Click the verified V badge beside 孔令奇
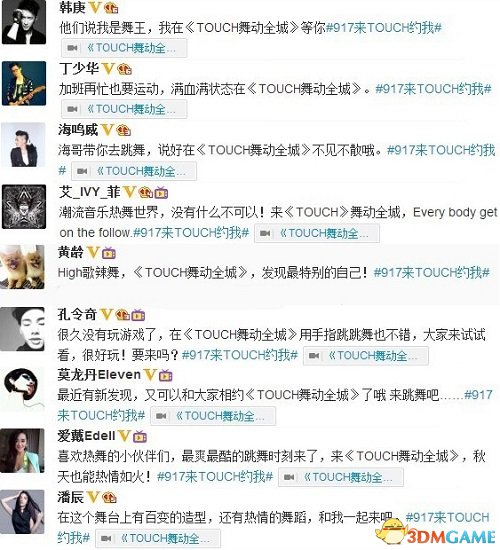The width and height of the screenshot is (500, 550). tap(107, 314)
